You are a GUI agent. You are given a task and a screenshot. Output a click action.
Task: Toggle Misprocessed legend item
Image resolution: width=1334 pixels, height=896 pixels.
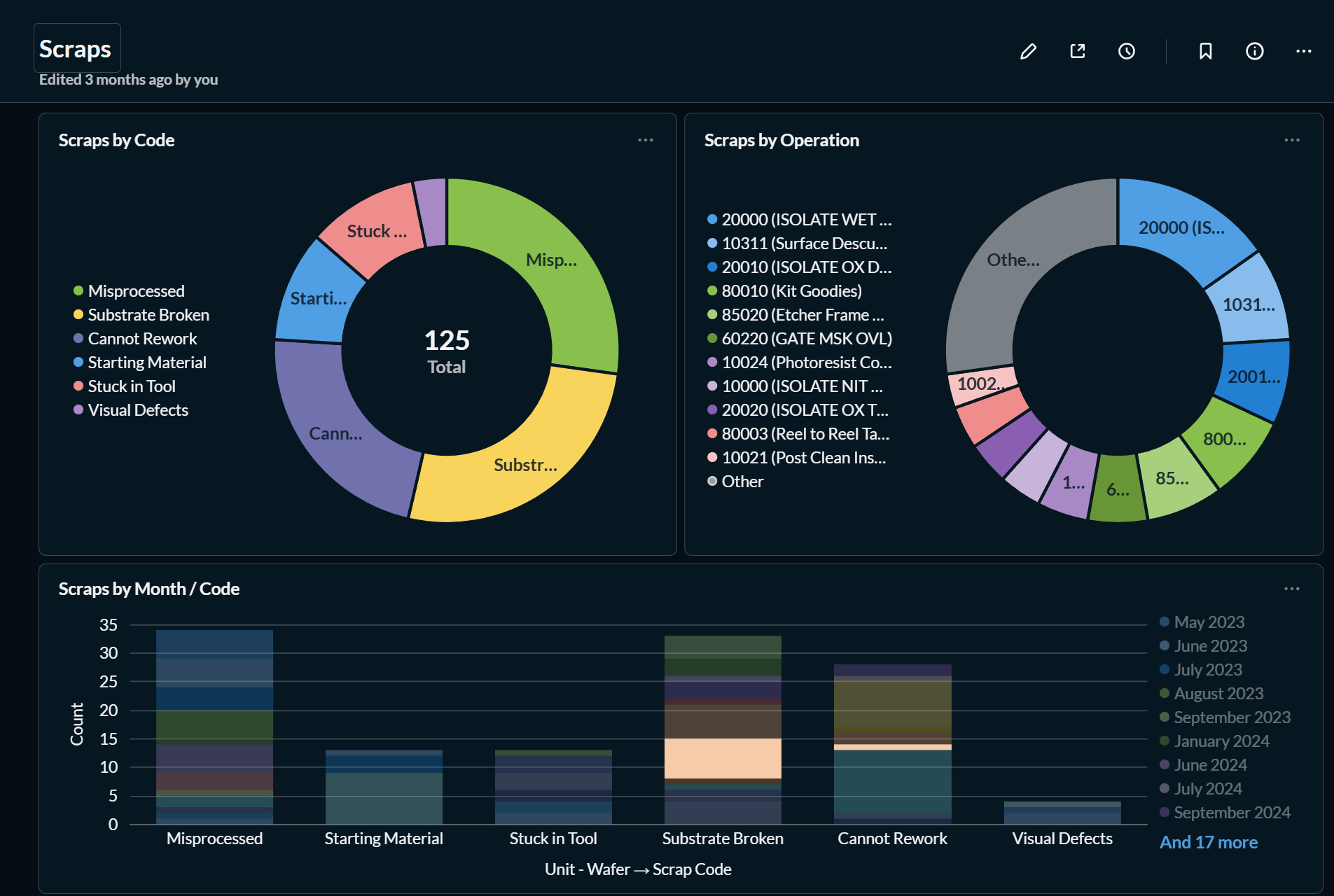click(x=129, y=290)
